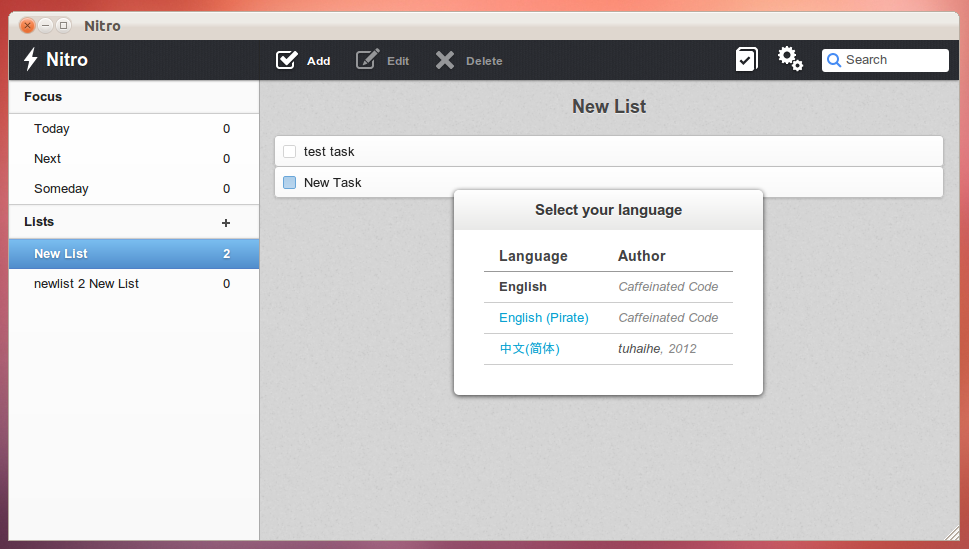Choose English (Pirate) language
This screenshot has width=969, height=549.
click(x=544, y=318)
